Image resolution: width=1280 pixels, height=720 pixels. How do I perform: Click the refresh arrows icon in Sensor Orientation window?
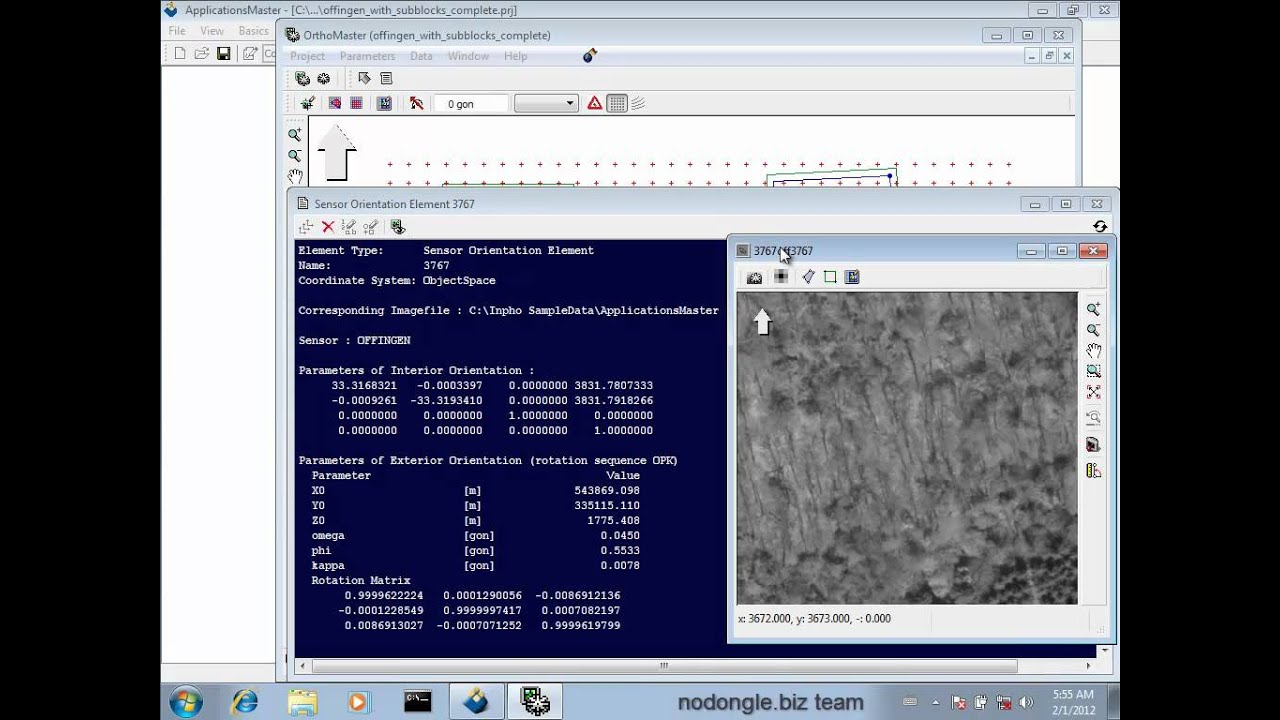[1100, 227]
